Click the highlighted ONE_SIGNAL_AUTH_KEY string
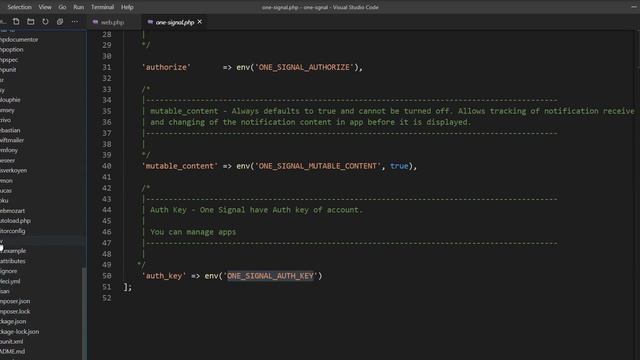Image resolution: width=640 pixels, height=360 pixels. pos(270,276)
